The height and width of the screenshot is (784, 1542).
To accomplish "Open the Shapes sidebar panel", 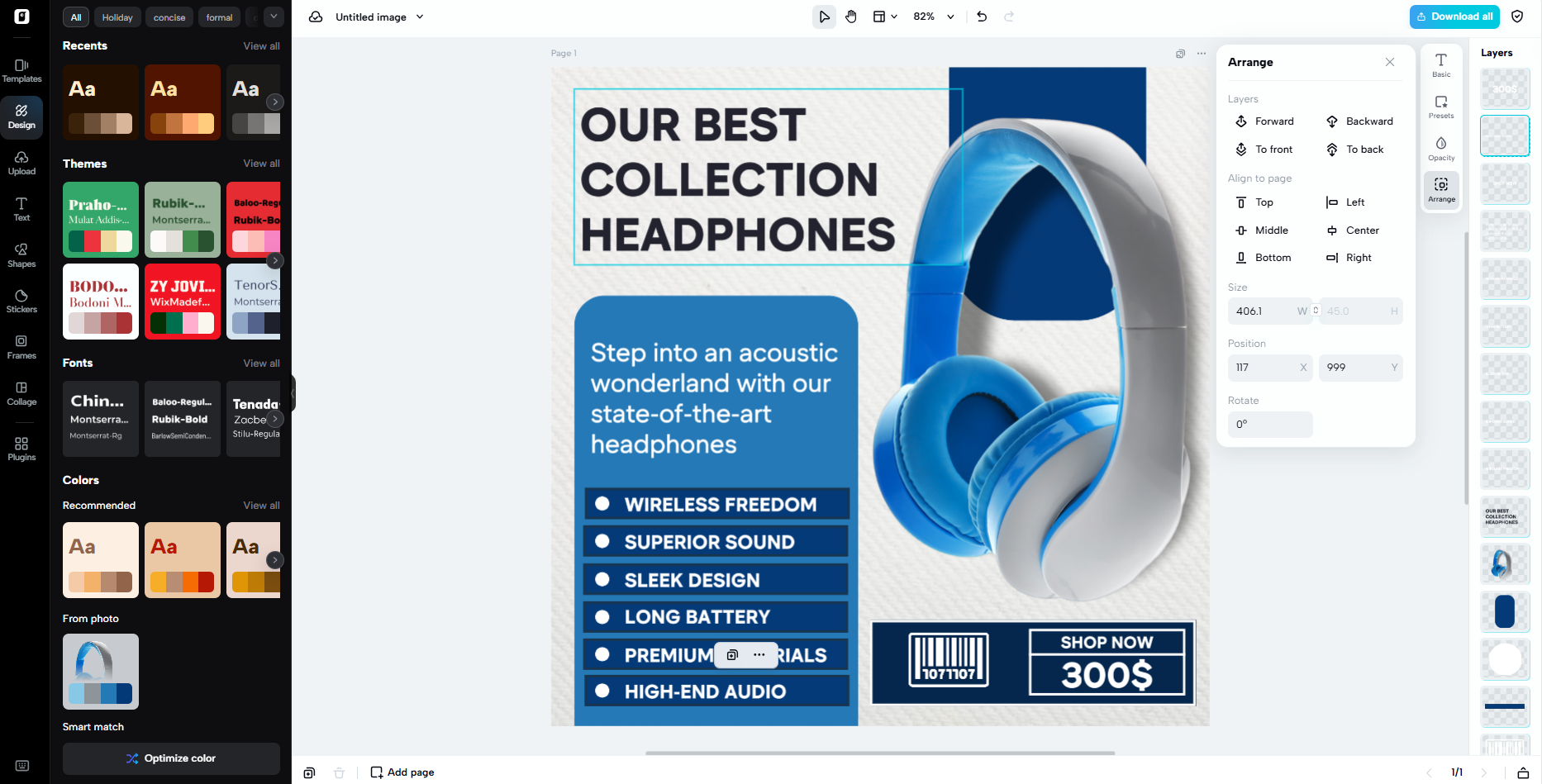I will (x=21, y=255).
